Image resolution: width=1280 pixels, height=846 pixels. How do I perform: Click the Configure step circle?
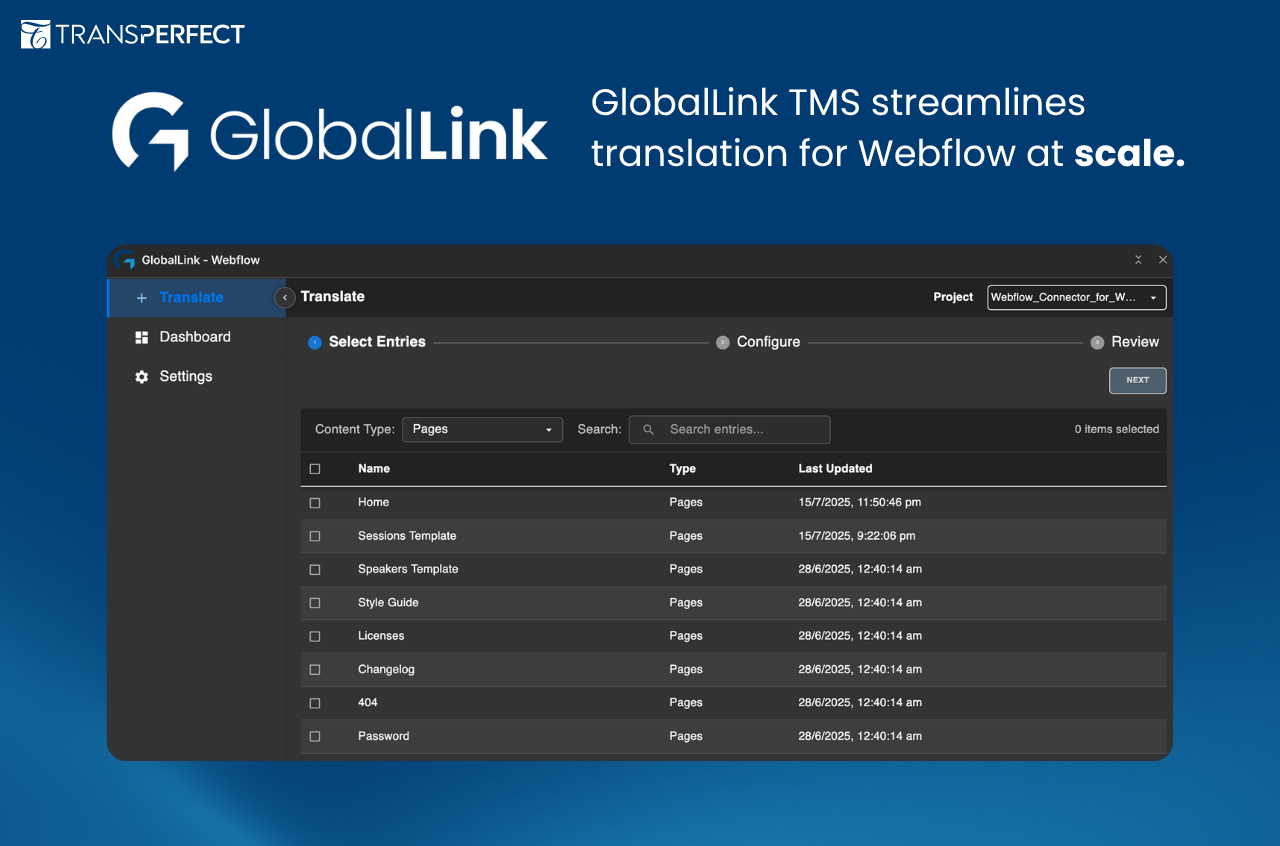click(x=723, y=342)
